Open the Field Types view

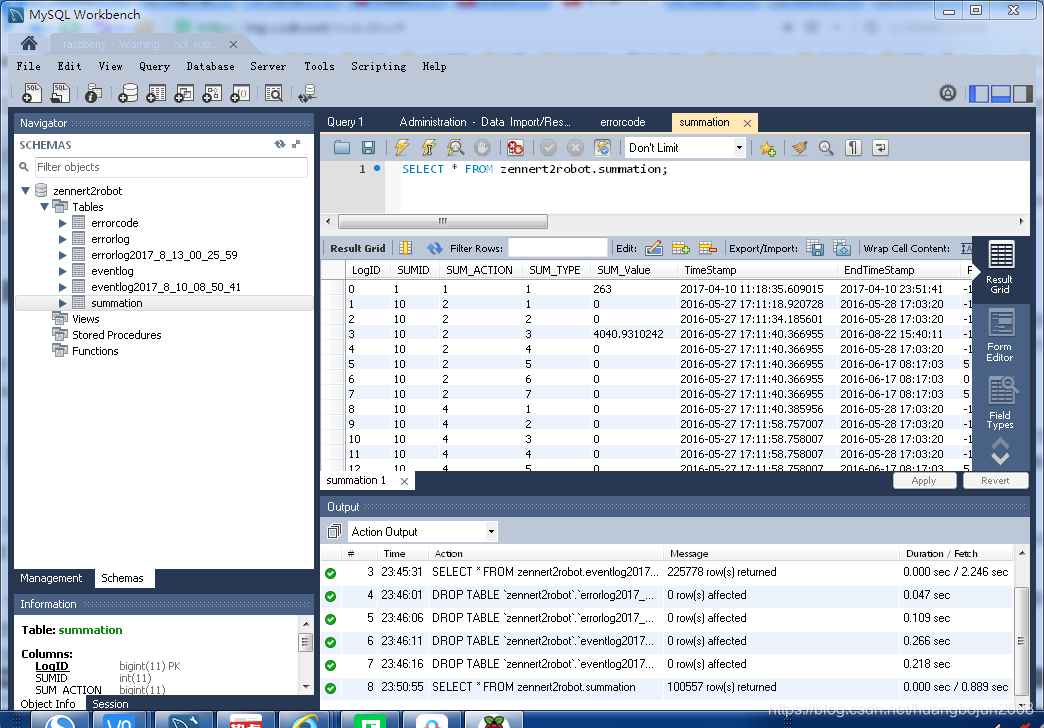point(1000,403)
